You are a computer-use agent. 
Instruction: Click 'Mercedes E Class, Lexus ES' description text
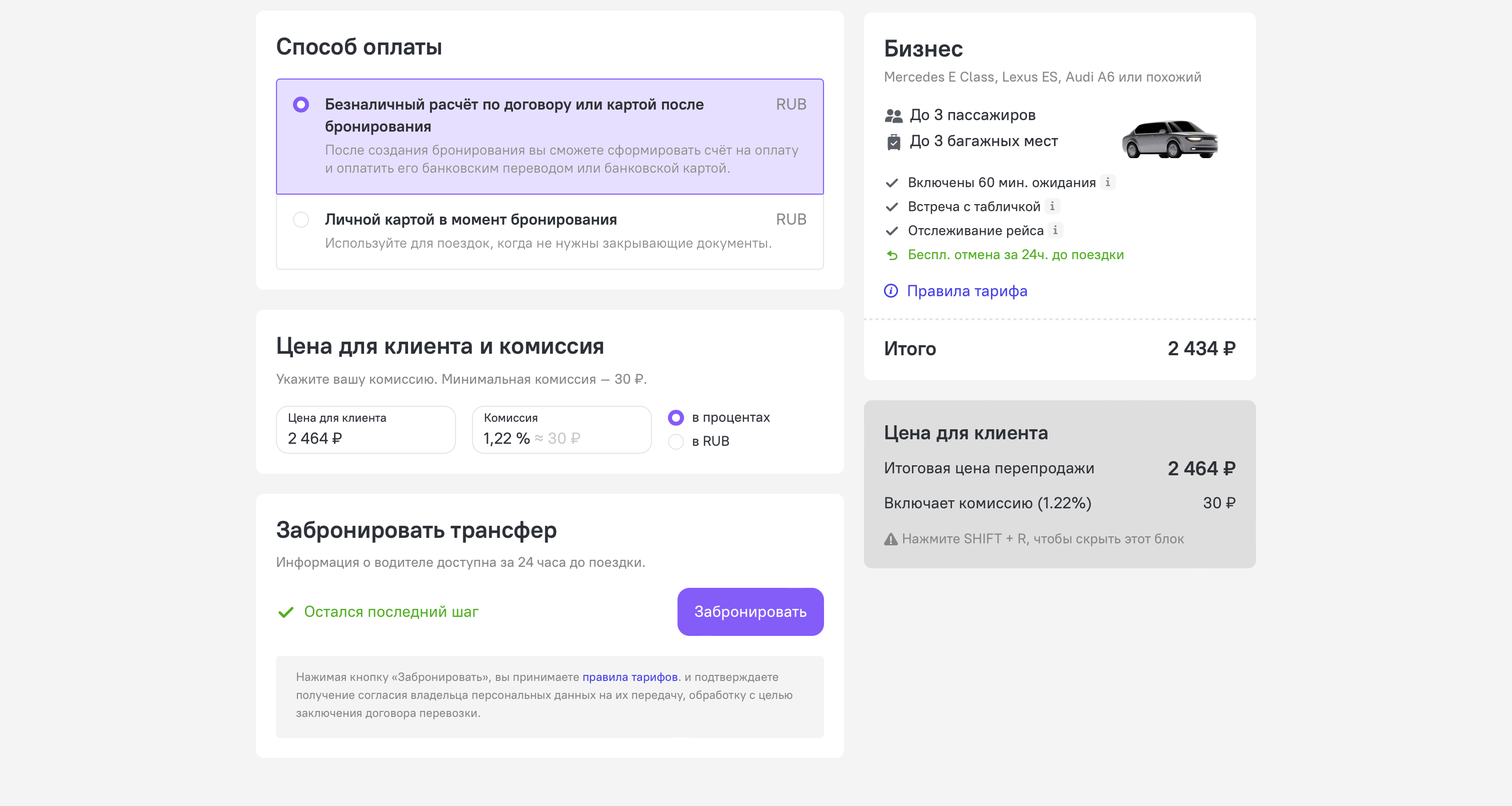coord(1042,77)
